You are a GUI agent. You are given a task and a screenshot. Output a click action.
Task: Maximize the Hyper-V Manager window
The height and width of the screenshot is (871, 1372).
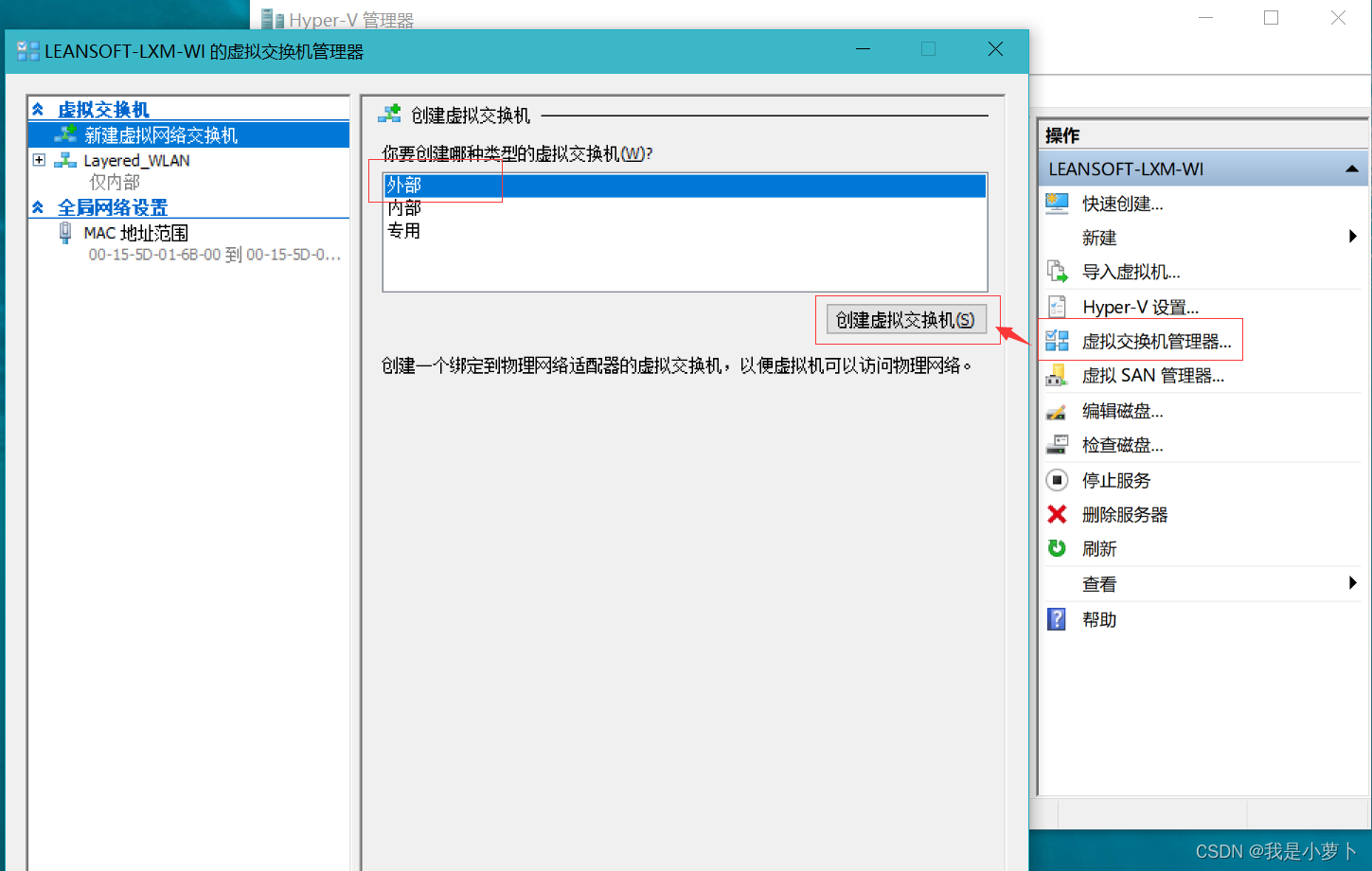(x=1271, y=18)
